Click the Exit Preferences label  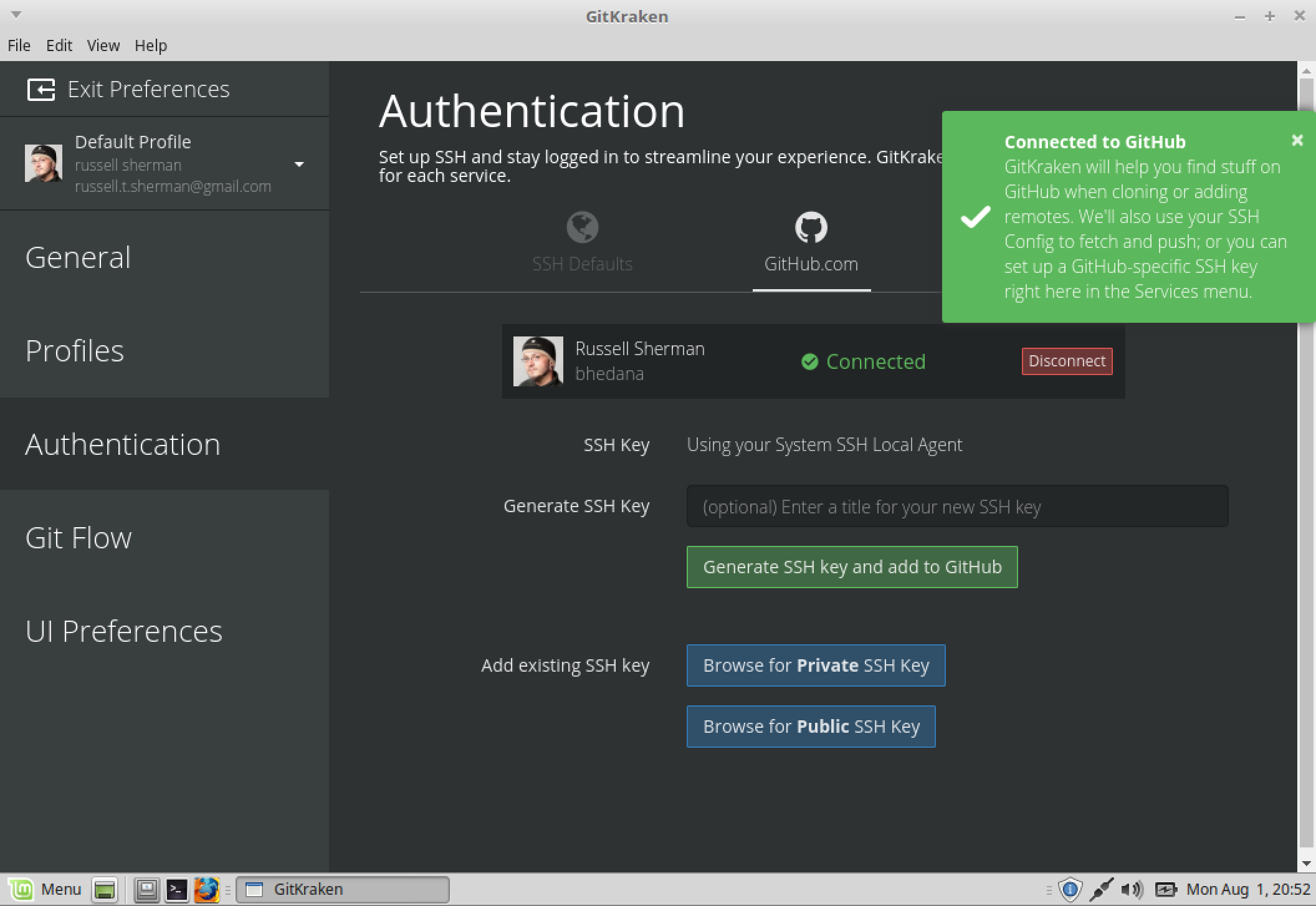pyautogui.click(x=148, y=90)
